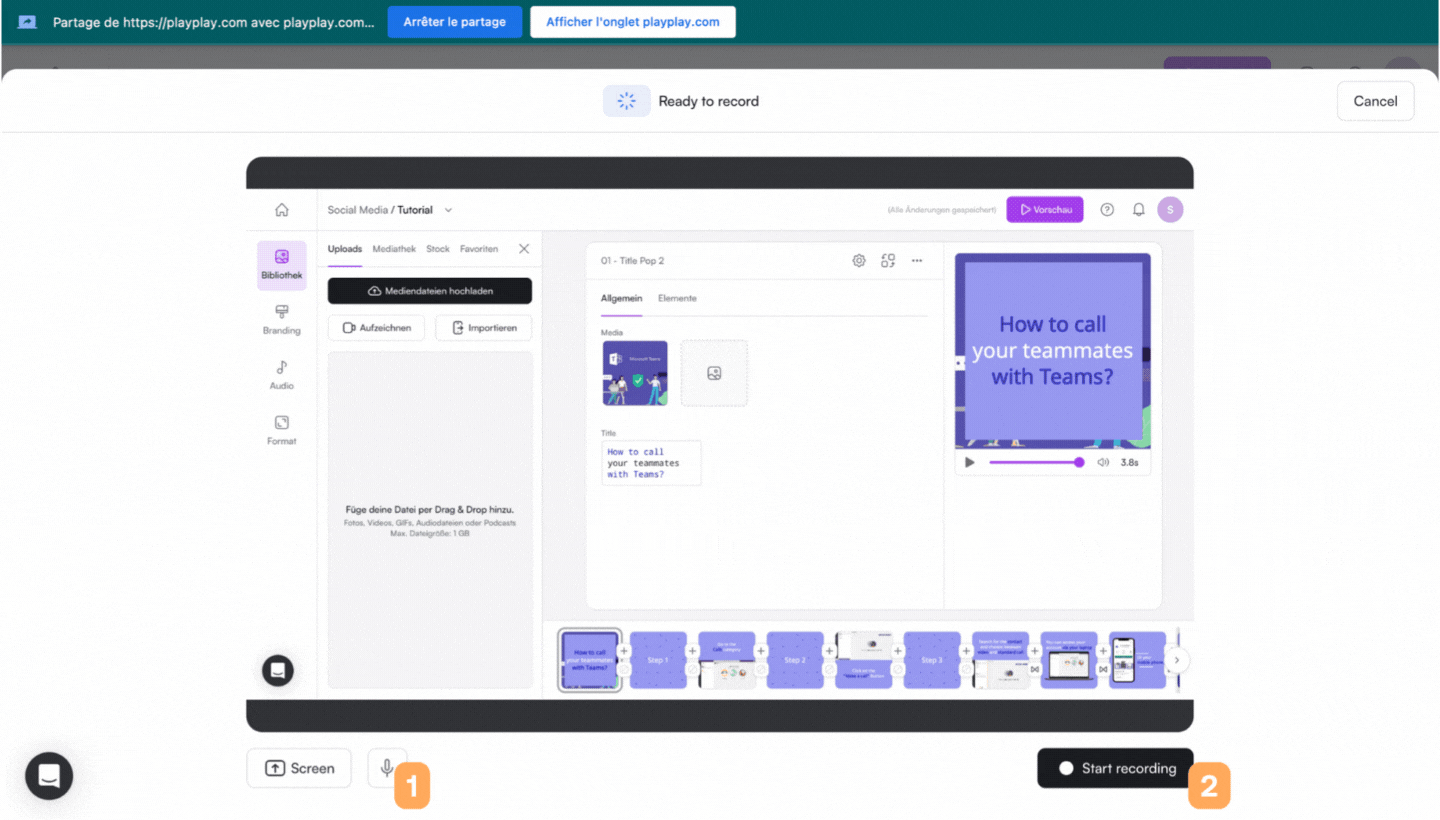Click the change-template icon beside the gear
The width and height of the screenshot is (1440, 820).
tap(888, 261)
